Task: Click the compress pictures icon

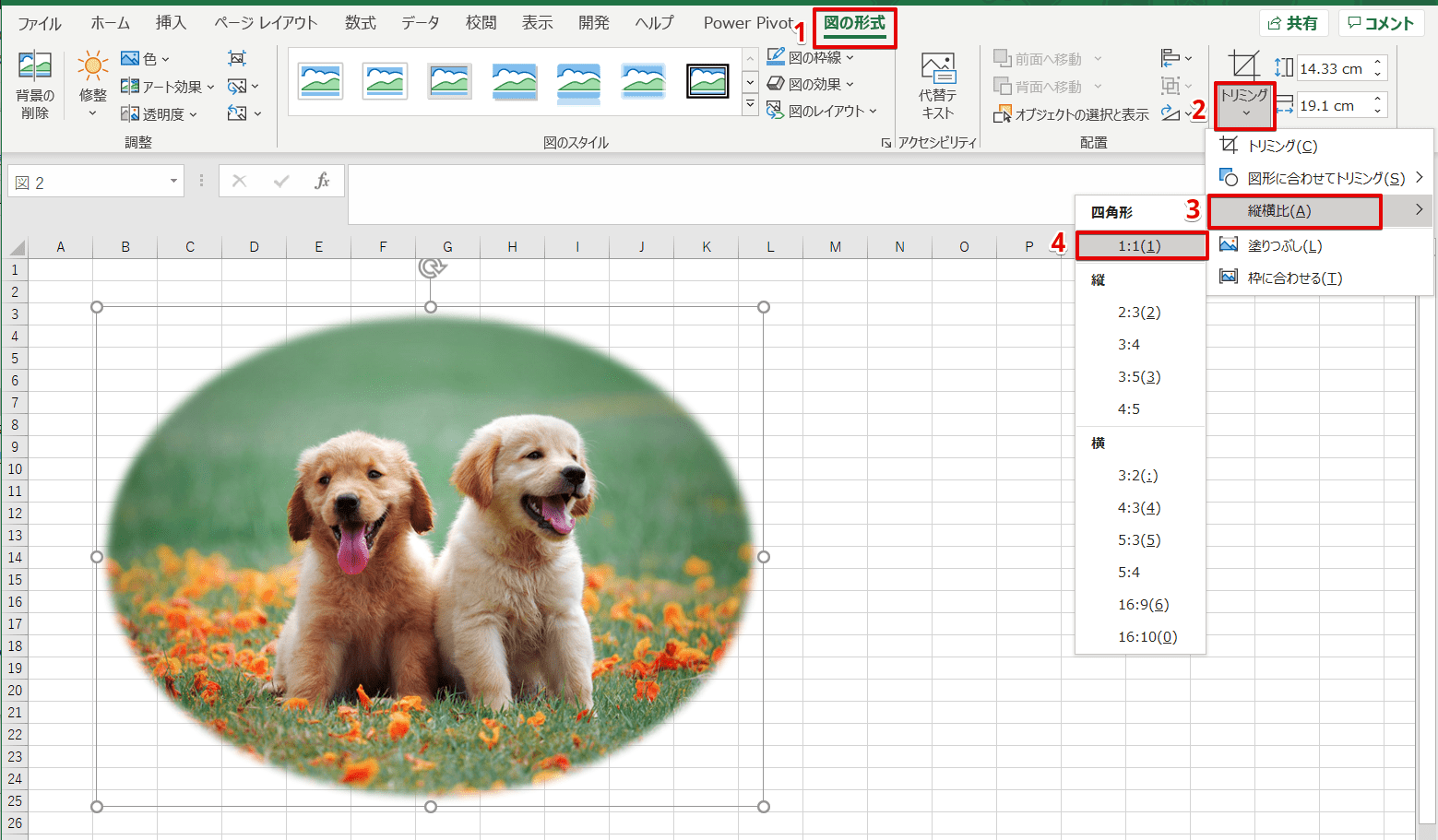Action: click(237, 59)
